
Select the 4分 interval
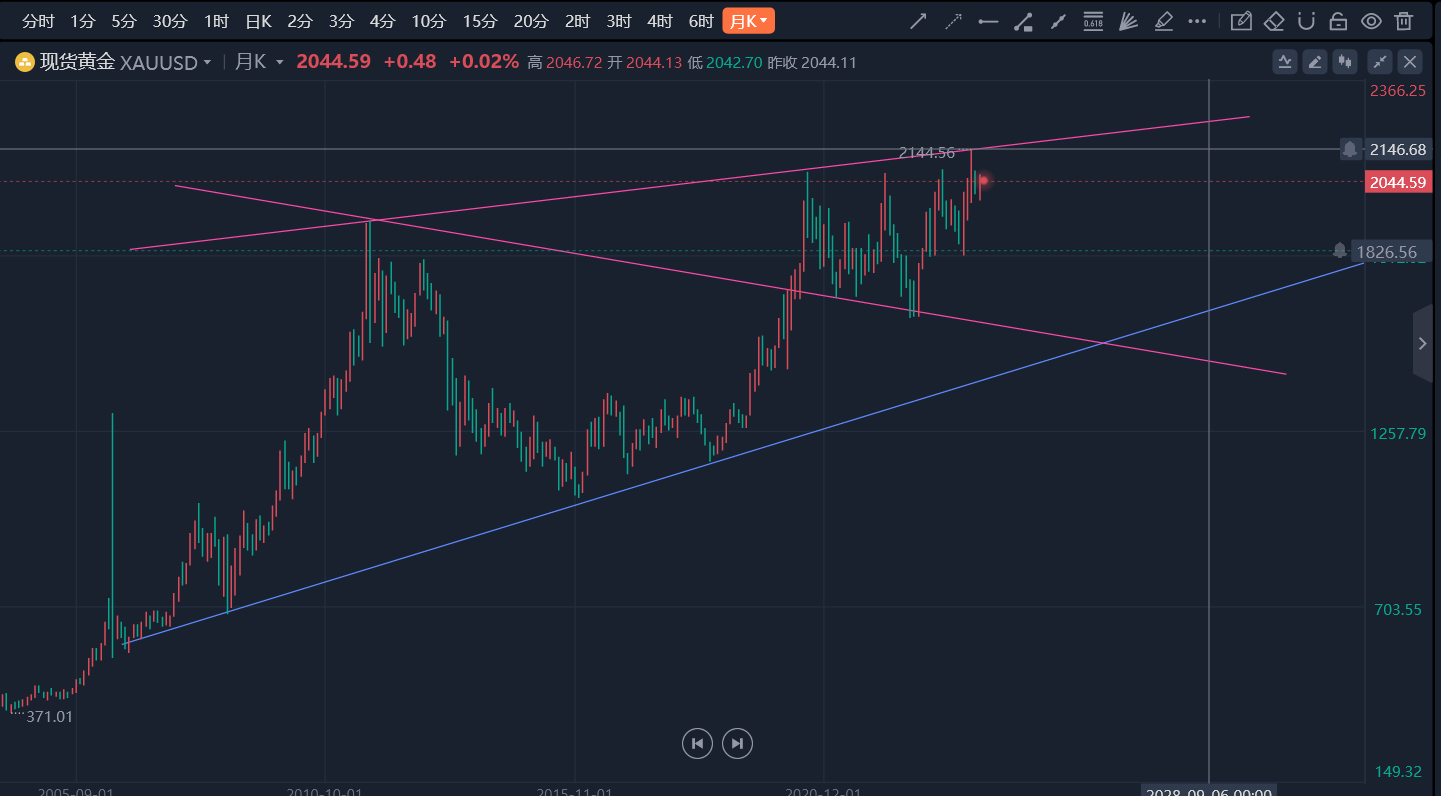coord(382,21)
